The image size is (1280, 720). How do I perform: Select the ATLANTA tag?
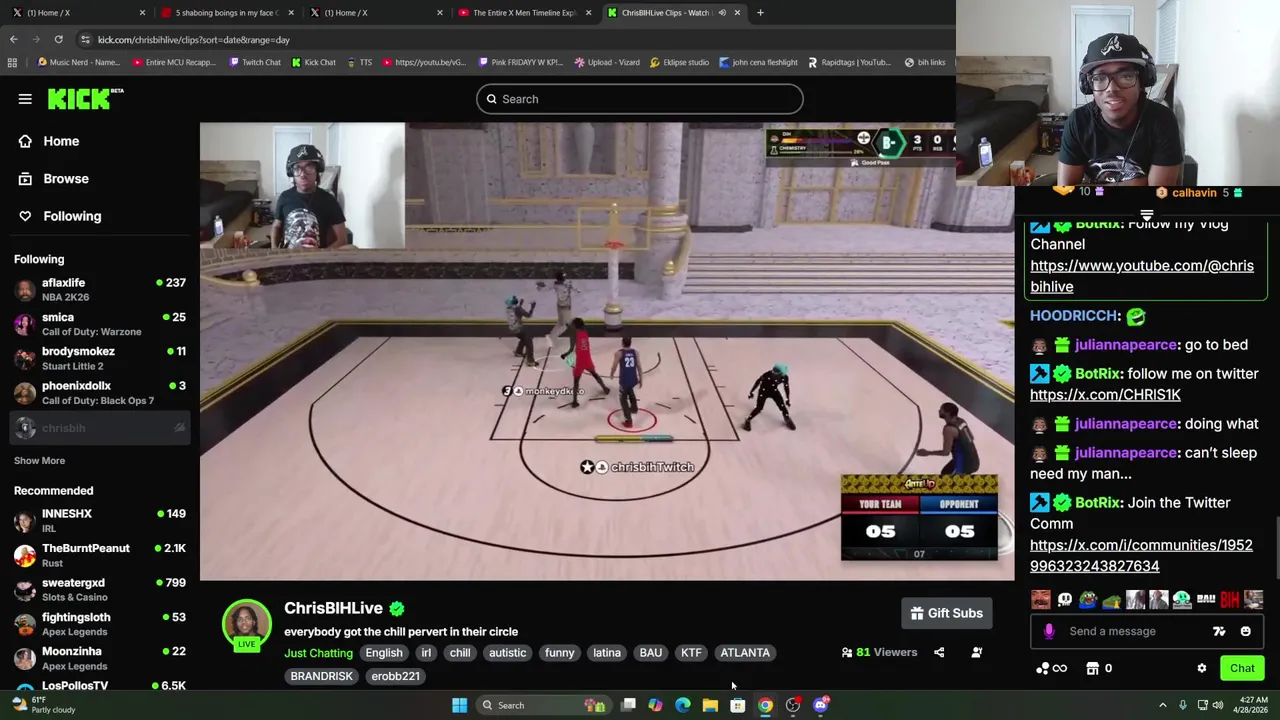(x=745, y=653)
